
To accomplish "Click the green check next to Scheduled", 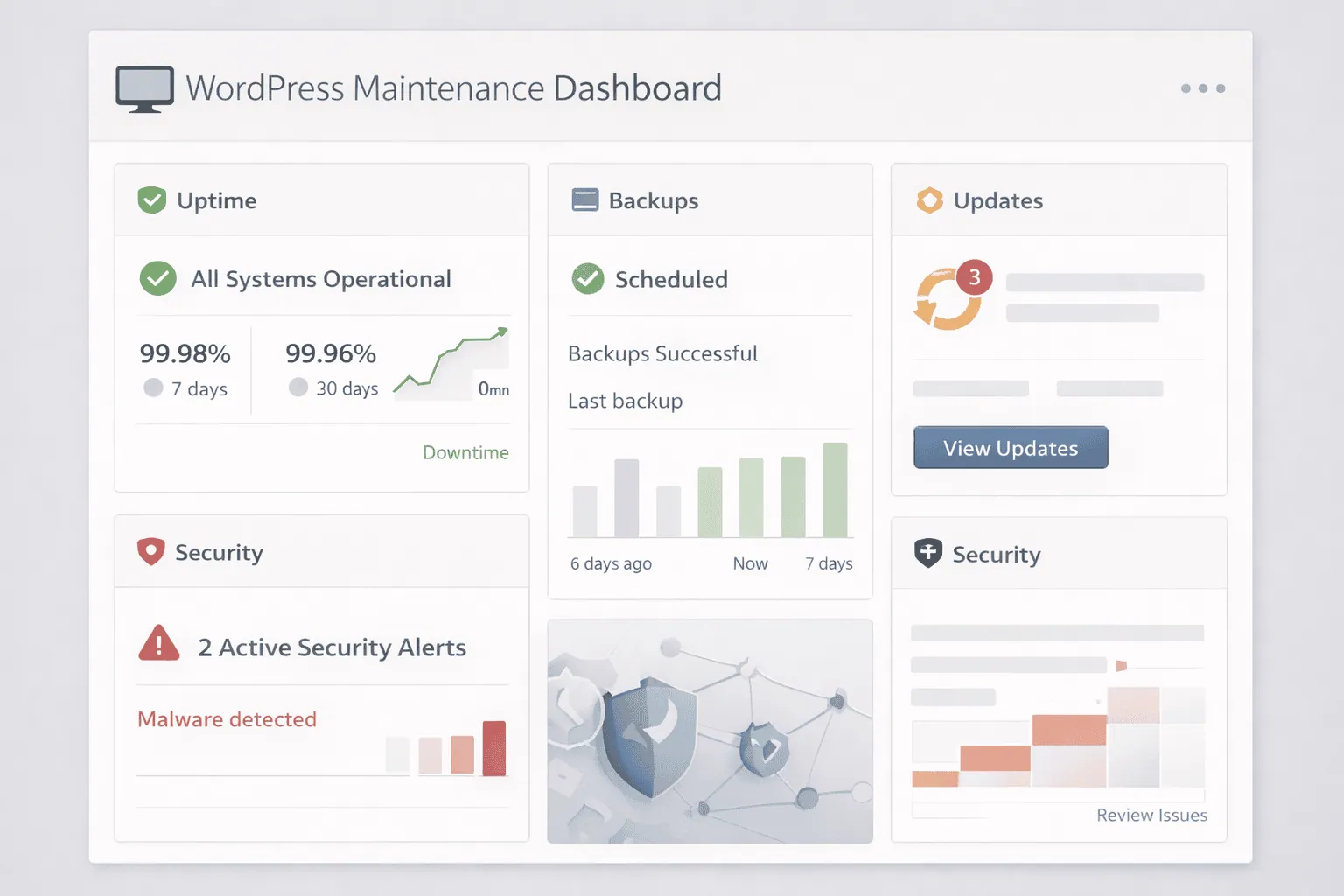I will click(588, 279).
